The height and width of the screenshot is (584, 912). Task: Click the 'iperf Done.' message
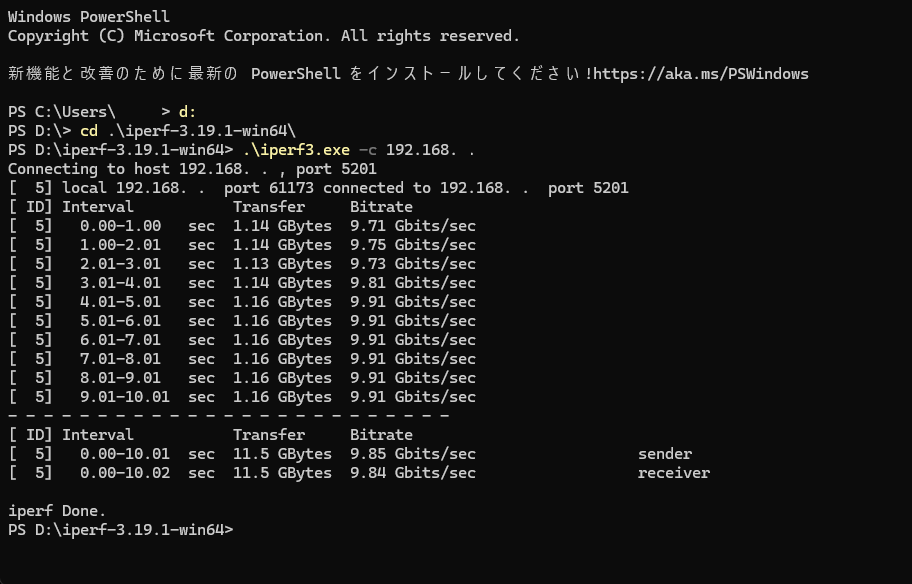tap(57, 511)
